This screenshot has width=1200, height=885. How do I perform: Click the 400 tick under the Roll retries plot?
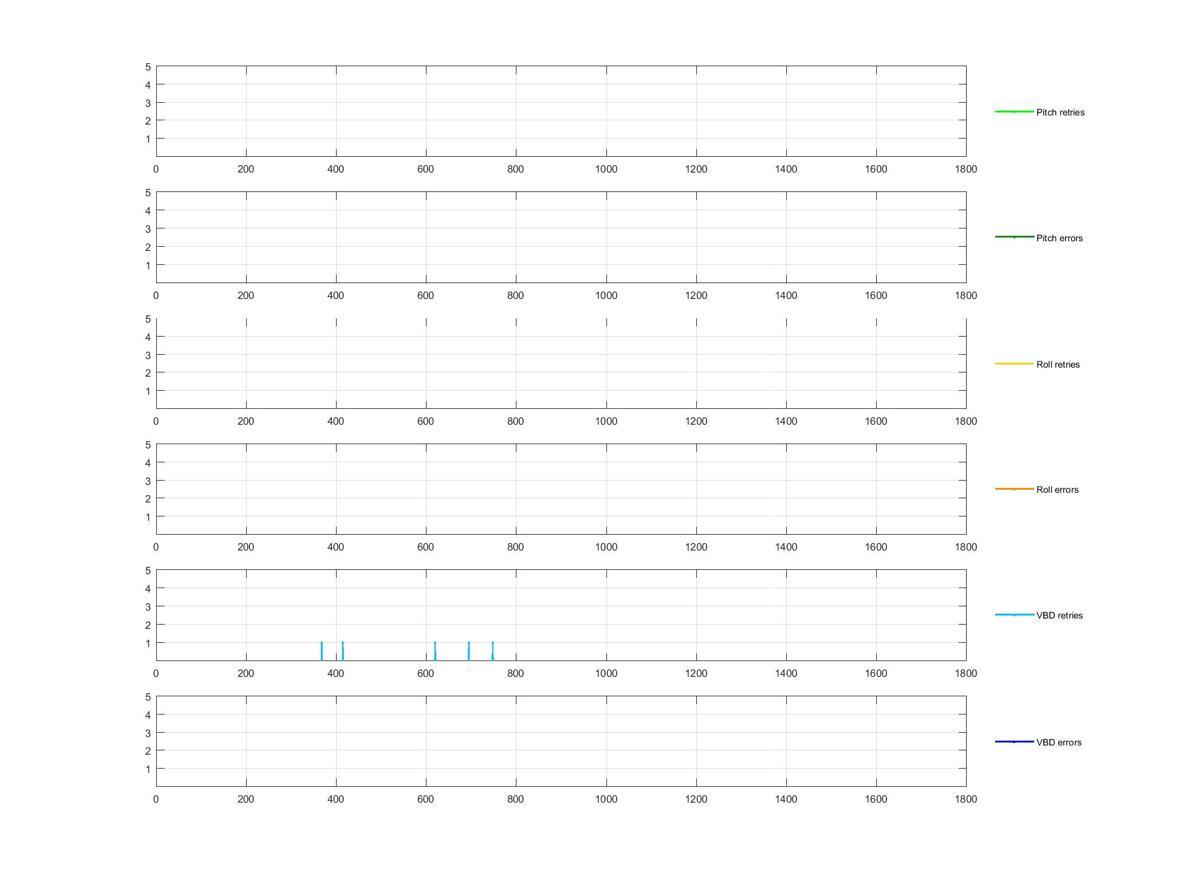tap(336, 421)
